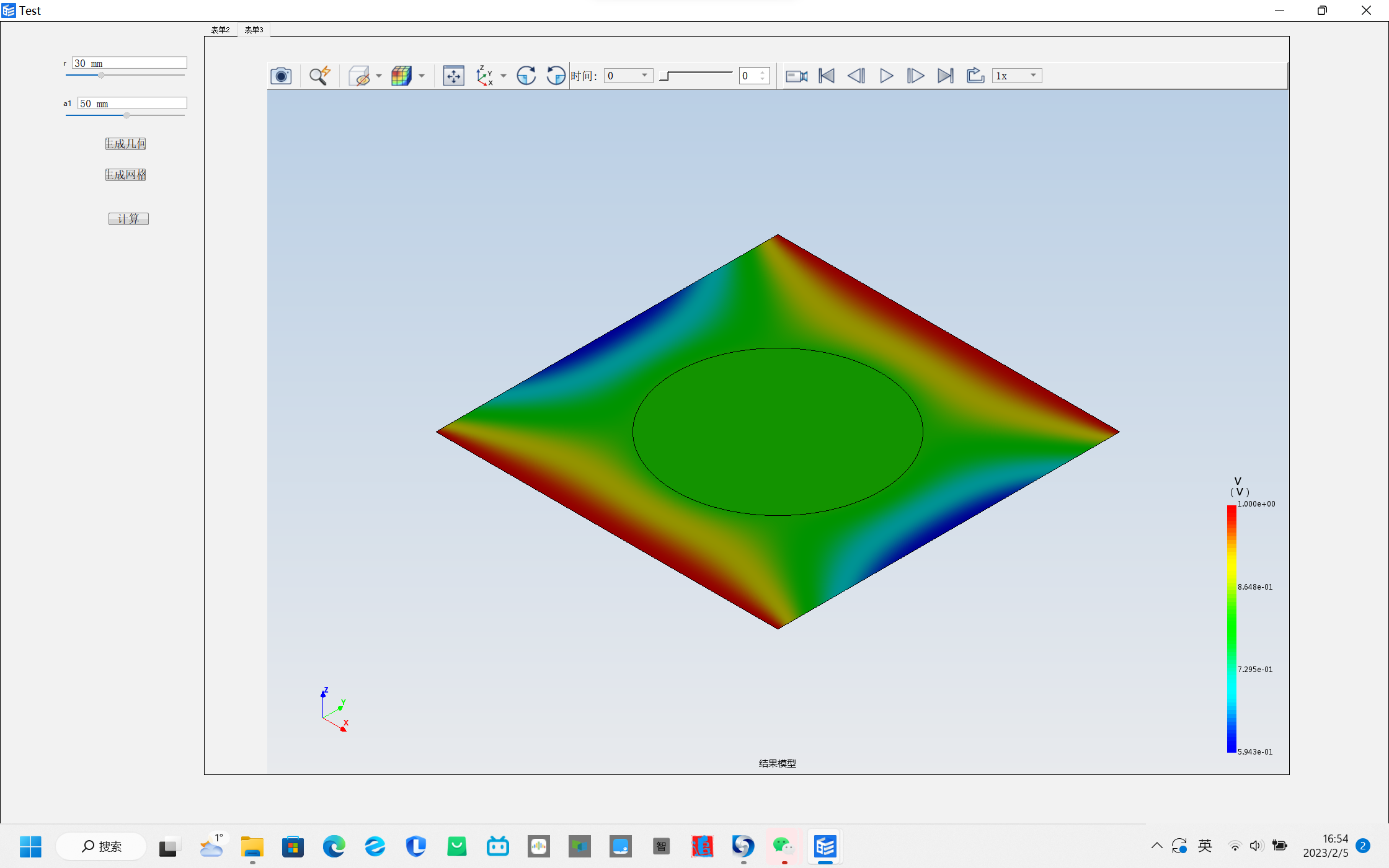The height and width of the screenshot is (868, 1389).
Task: Toggle the 英 input method indicator
Action: [1205, 846]
